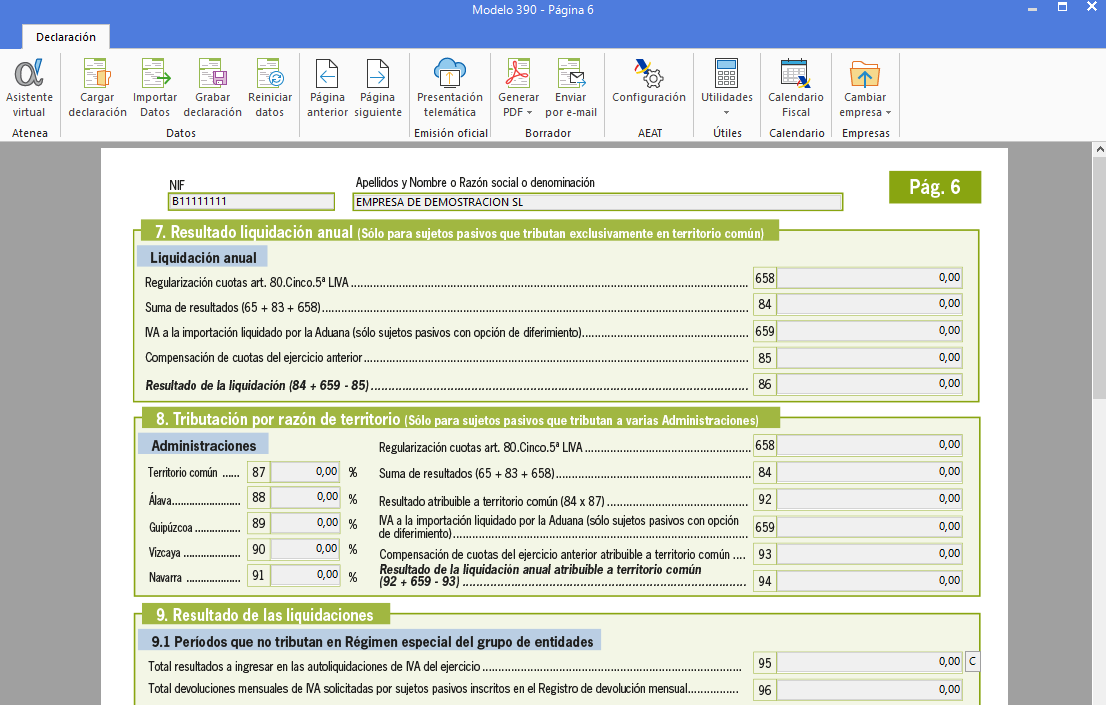Expand the Cambiar empresa dropdown arrow
1107x705 pixels.
(888, 113)
